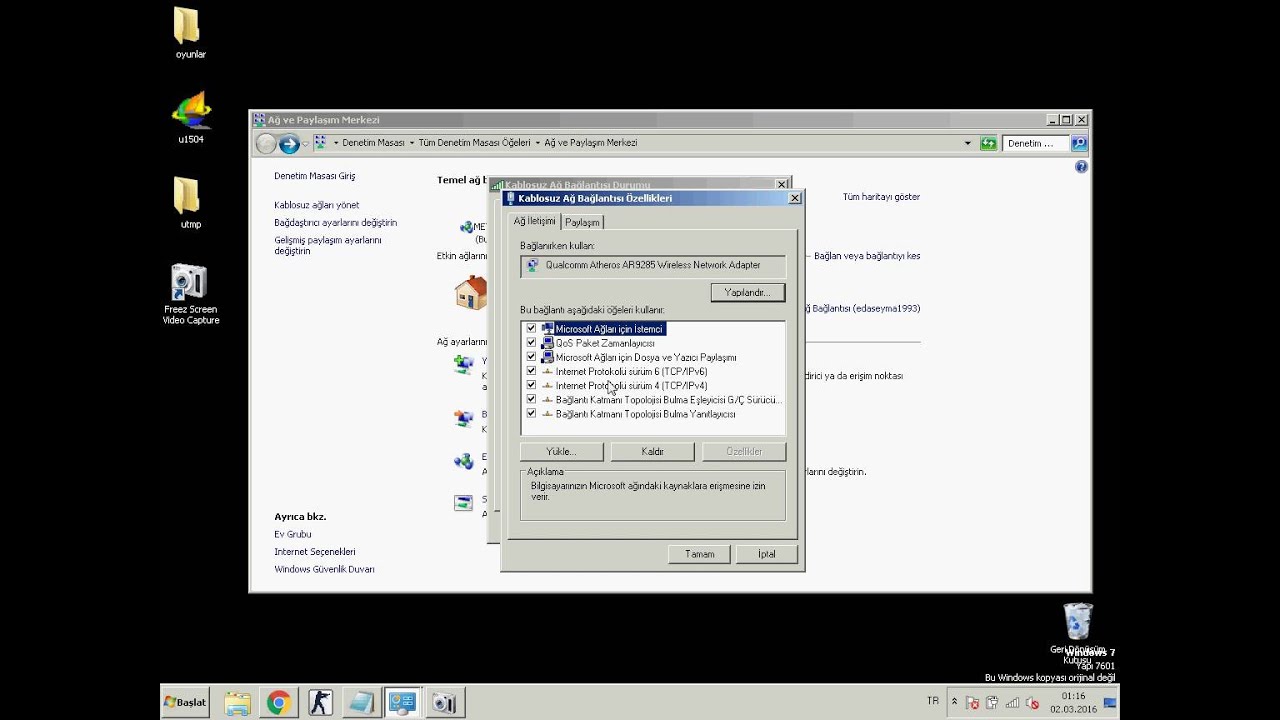
Task: Click the Qualcomm Atheros AR9285 adapter field
Action: point(653,266)
